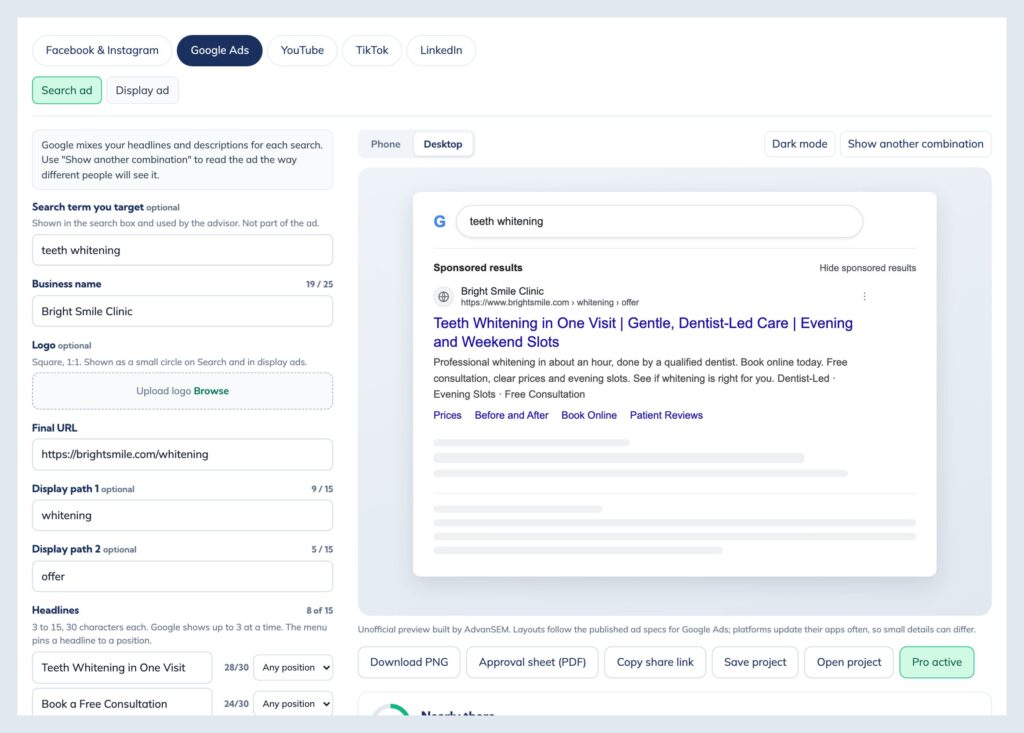Click Browse to upload a logo
The image size is (1024, 733).
tap(211, 391)
